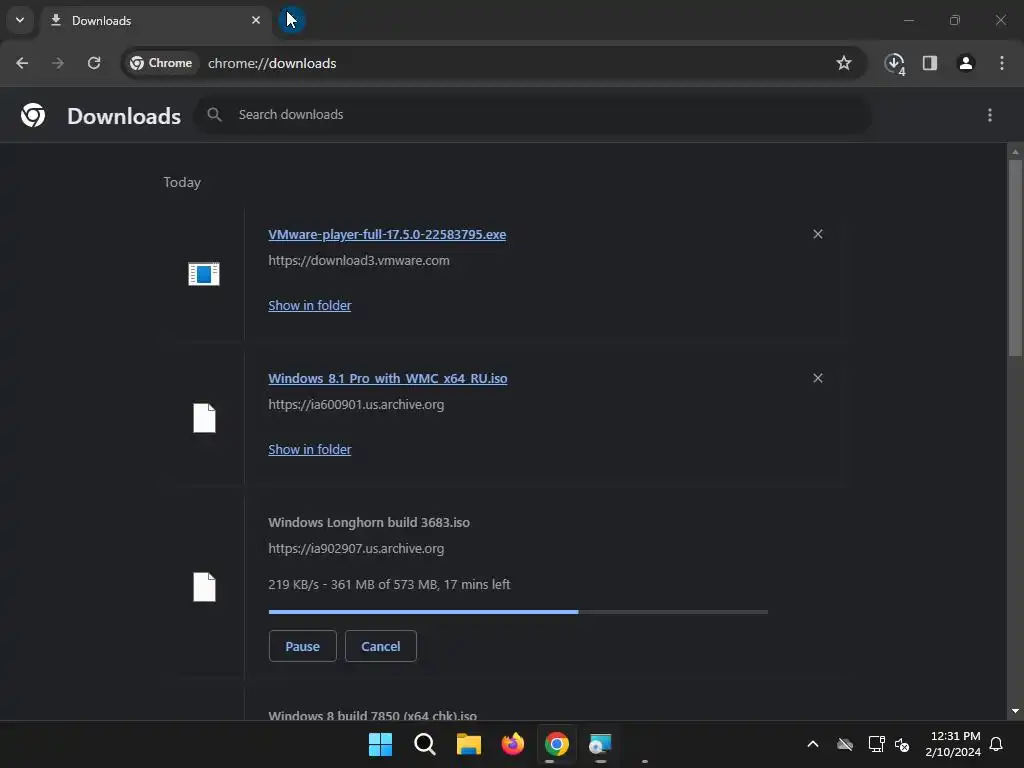Viewport: 1024px width, 768px height.
Task: Go forward with the forward arrow
Action: [x=58, y=63]
